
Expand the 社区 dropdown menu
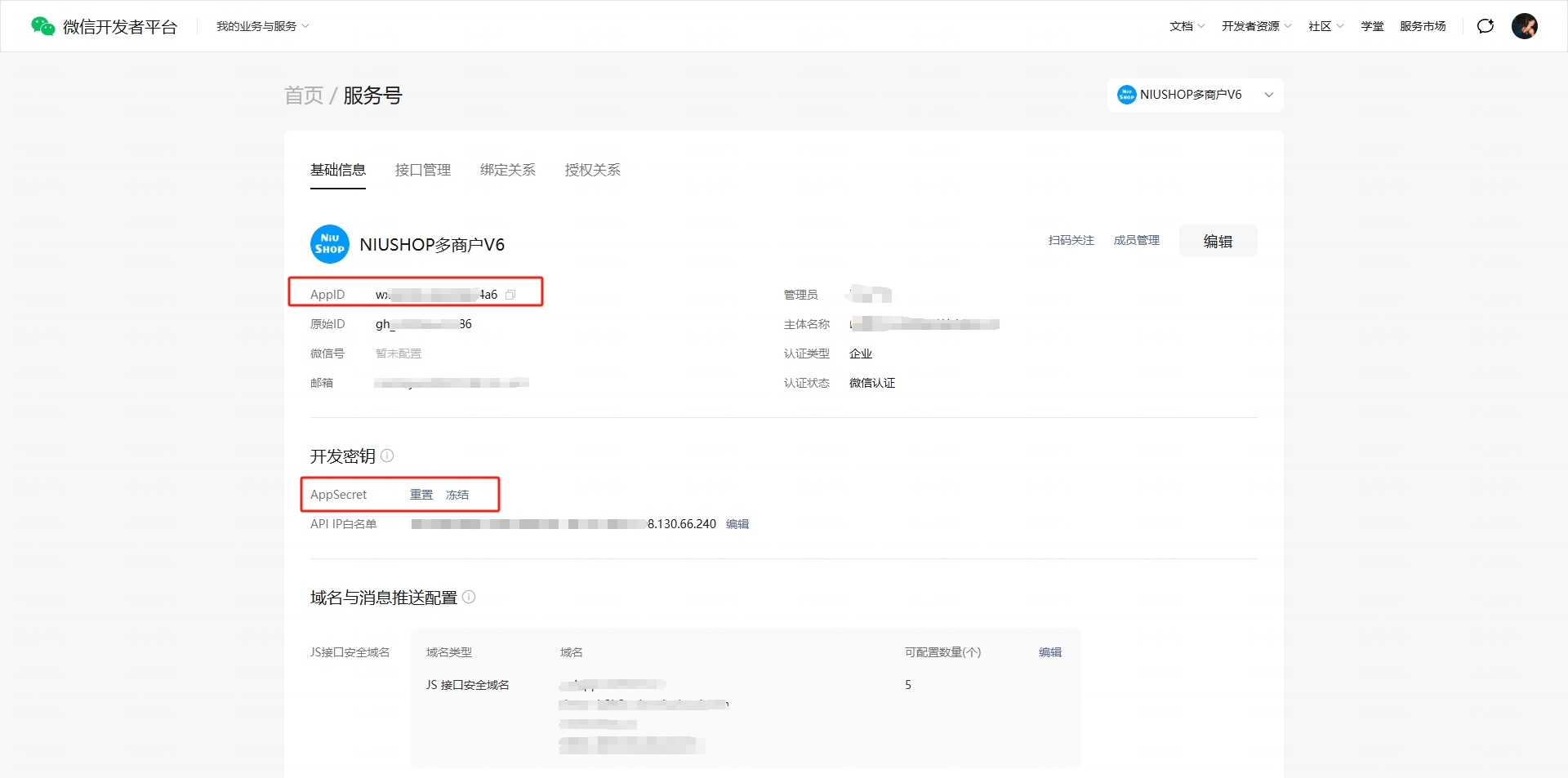pyautogui.click(x=1325, y=26)
